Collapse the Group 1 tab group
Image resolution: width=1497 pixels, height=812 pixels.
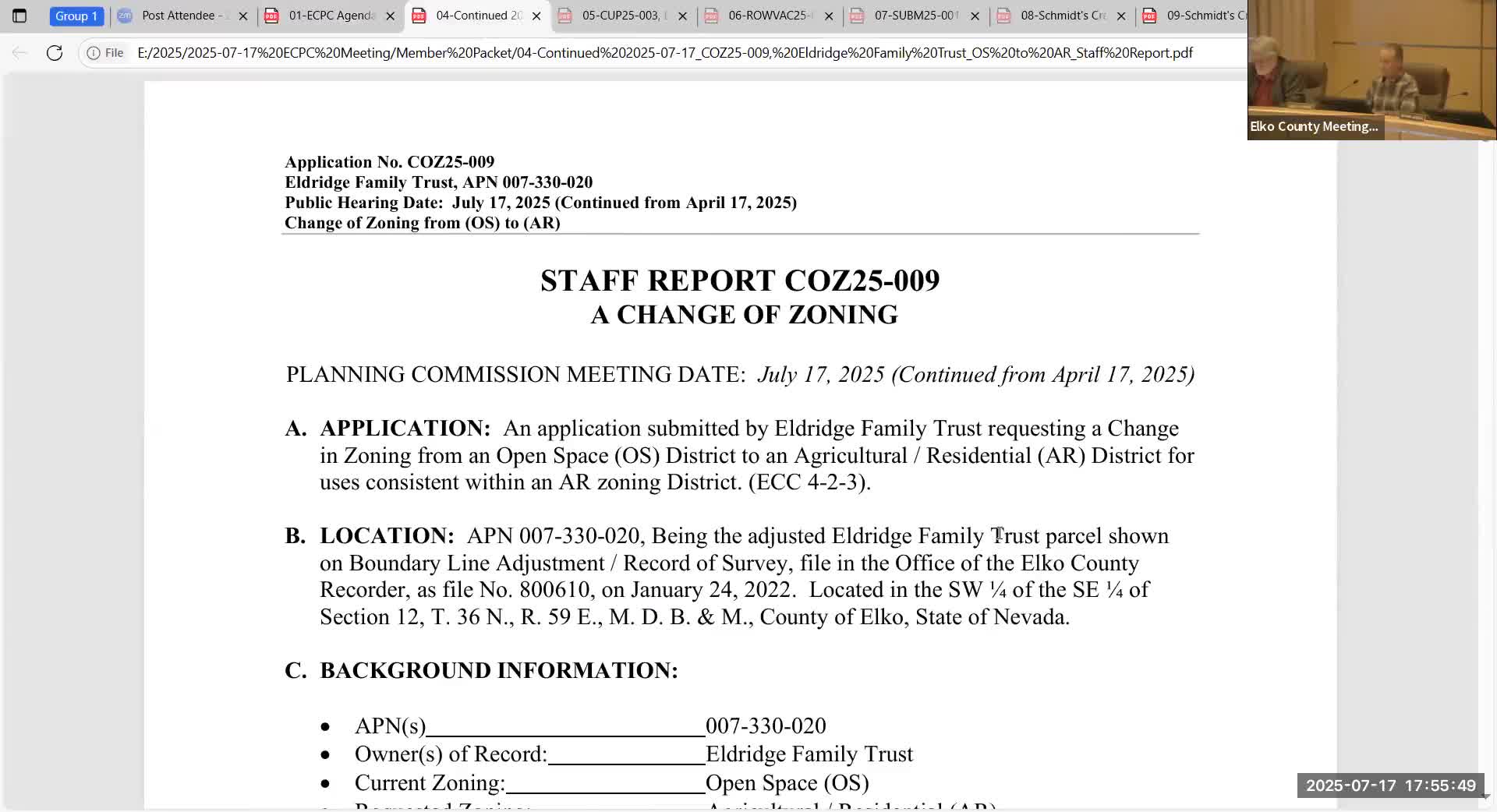coord(76,16)
